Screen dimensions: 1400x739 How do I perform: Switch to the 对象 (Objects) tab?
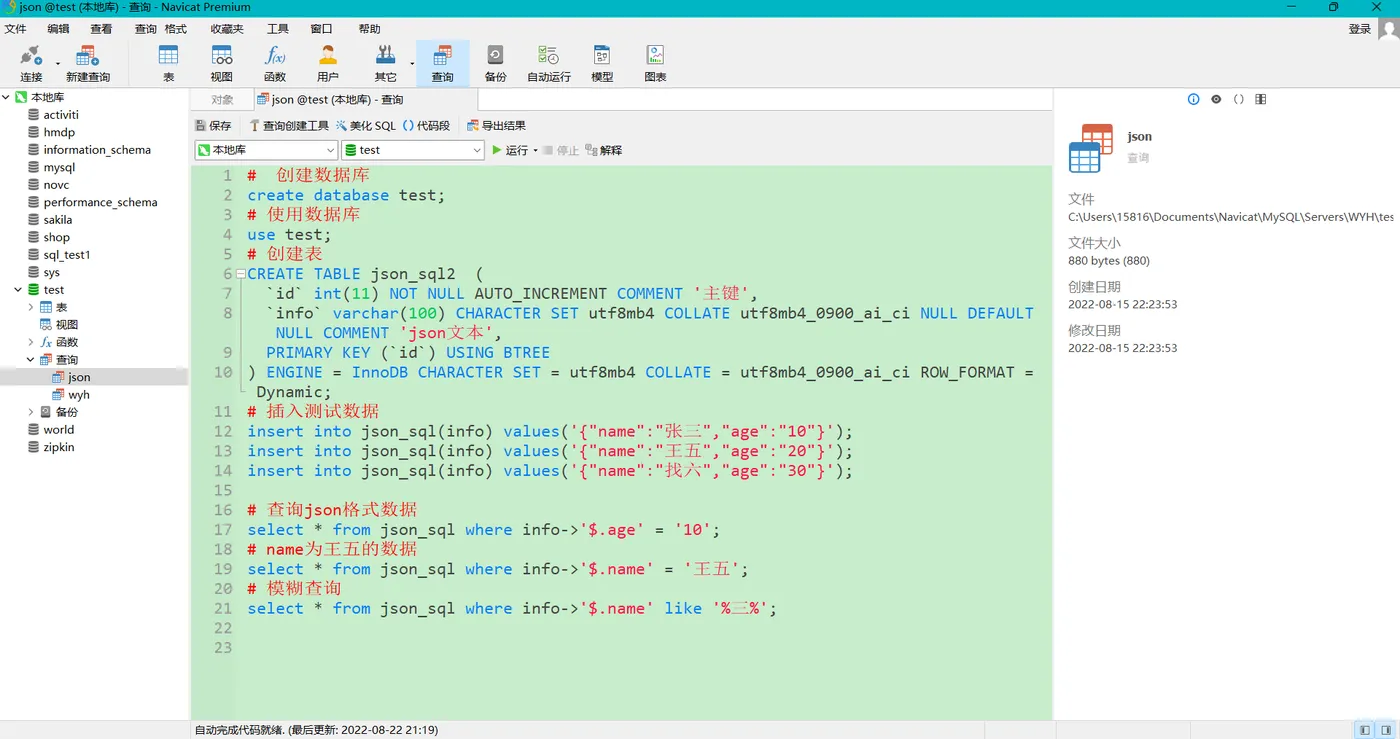[x=222, y=99]
